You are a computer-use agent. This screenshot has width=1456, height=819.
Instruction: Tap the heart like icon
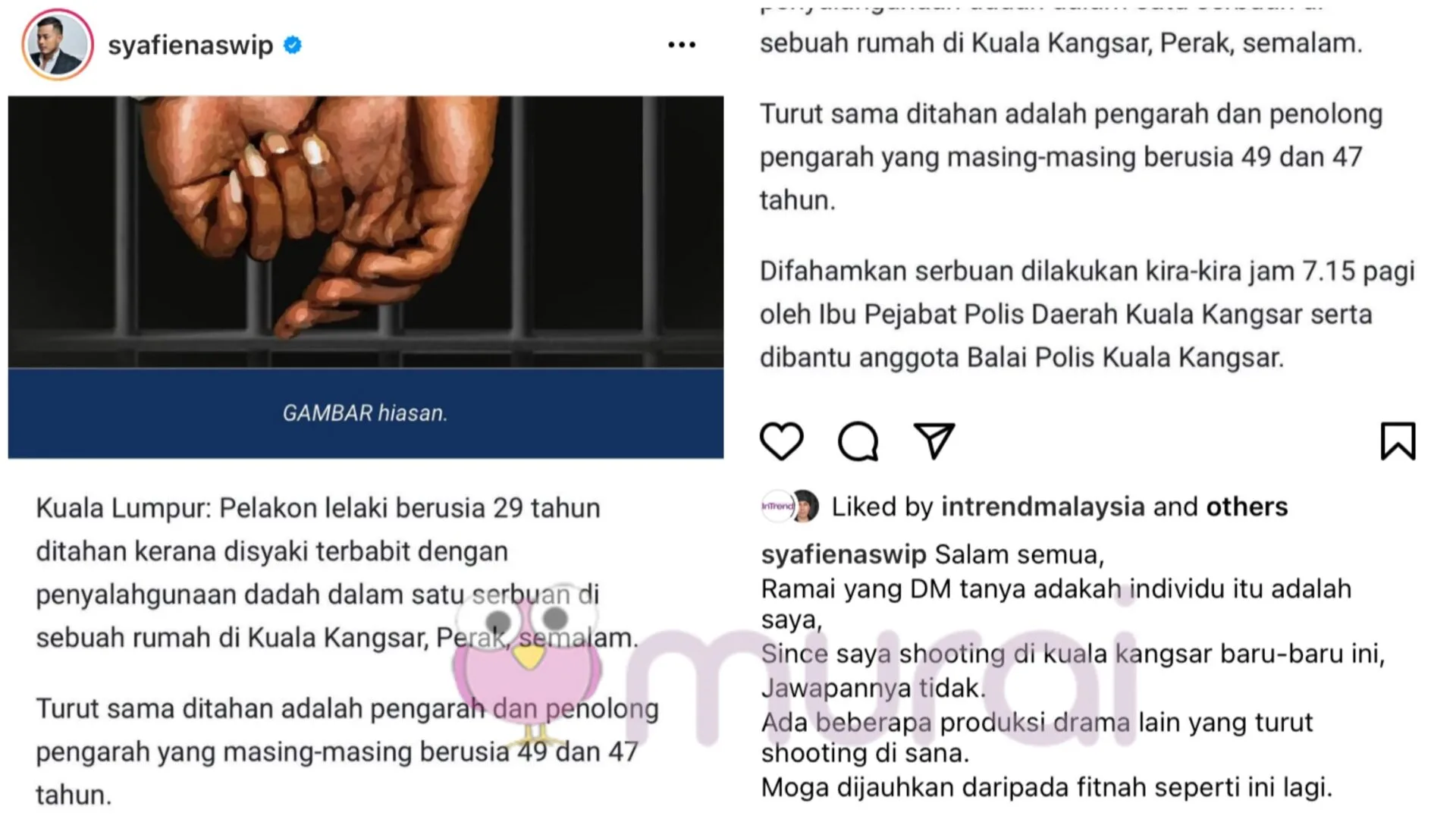(x=781, y=441)
